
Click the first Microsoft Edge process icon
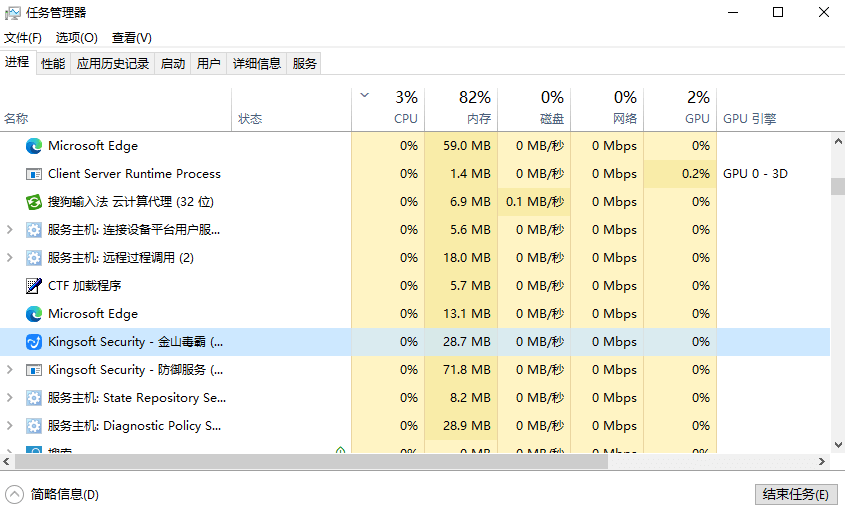(34, 146)
